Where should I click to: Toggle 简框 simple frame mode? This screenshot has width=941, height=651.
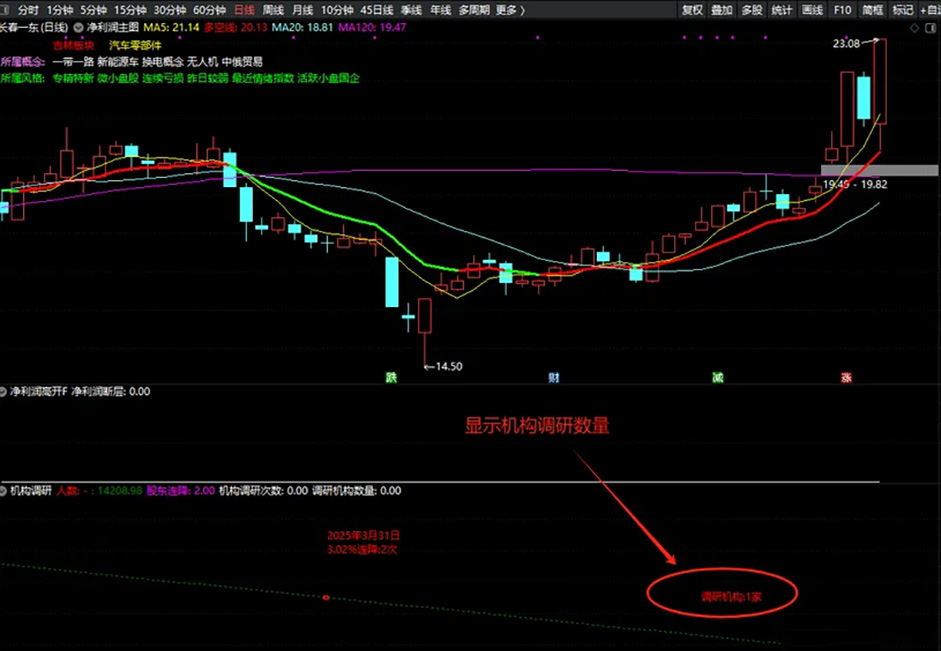[872, 10]
